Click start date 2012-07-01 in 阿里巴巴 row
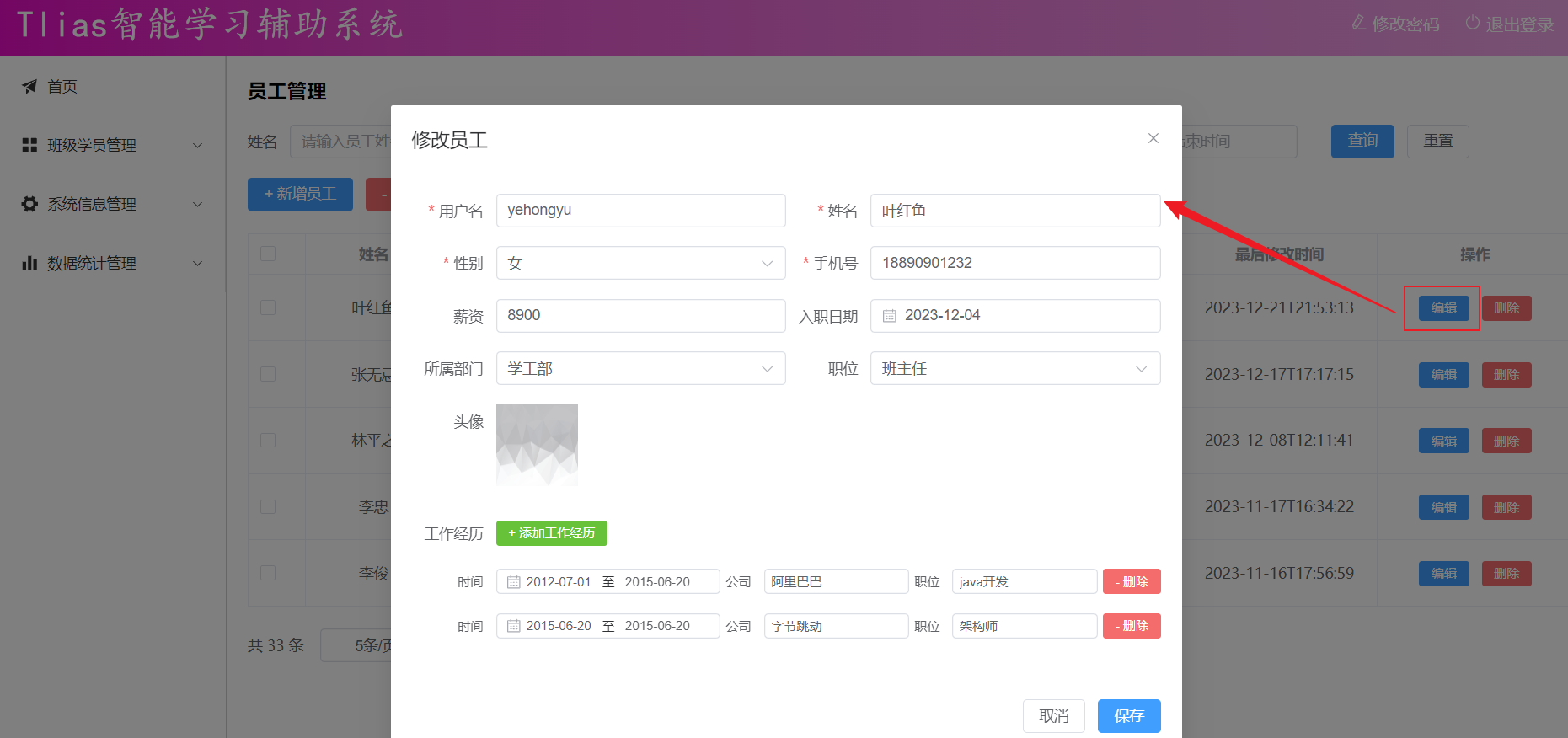The height and width of the screenshot is (738, 1568). coord(559,582)
